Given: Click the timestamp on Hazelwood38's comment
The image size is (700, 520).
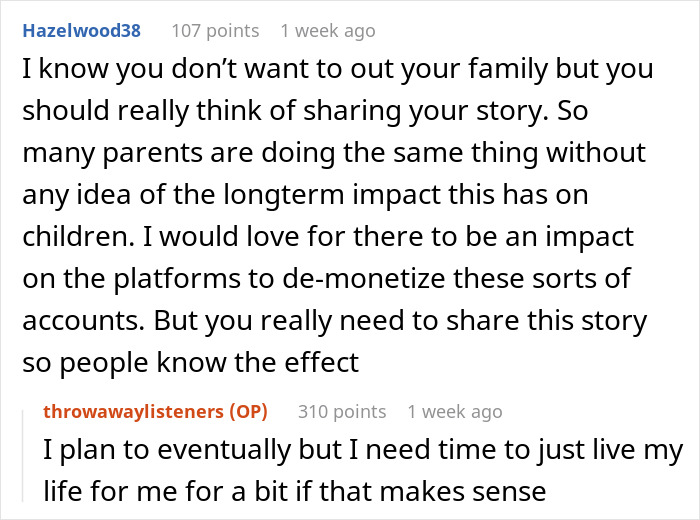Looking at the screenshot, I should (x=328, y=30).
